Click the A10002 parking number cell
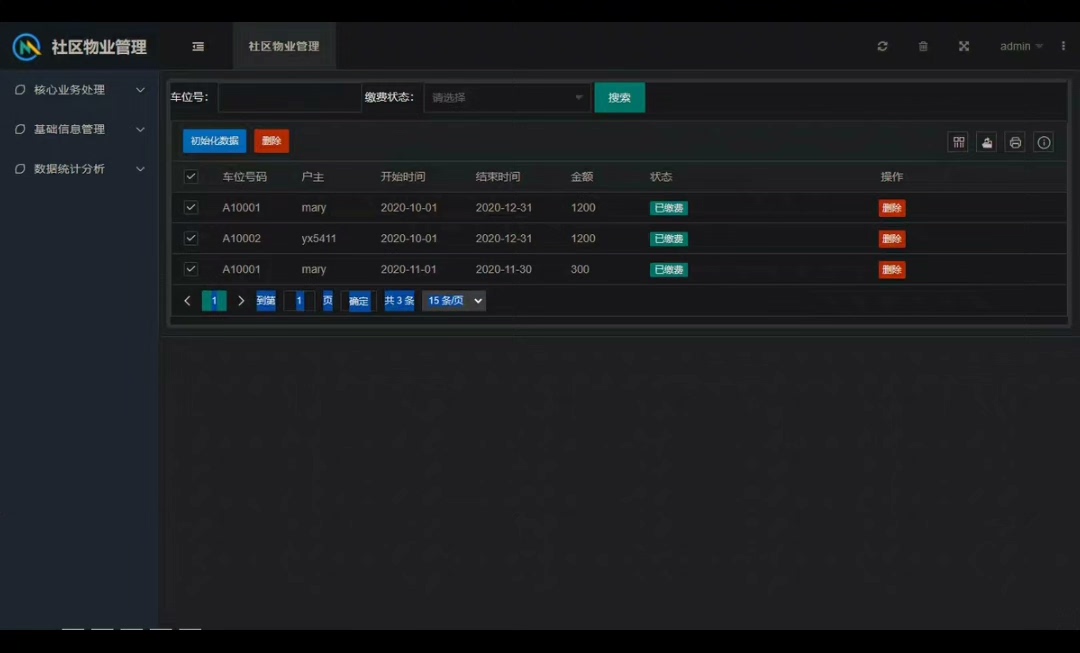 [242, 238]
